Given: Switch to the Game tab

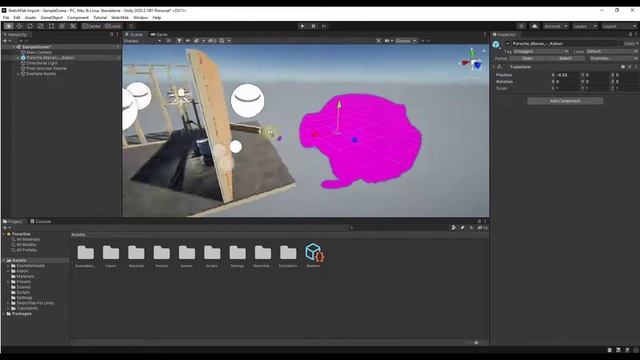Looking at the screenshot, I should [159, 35].
